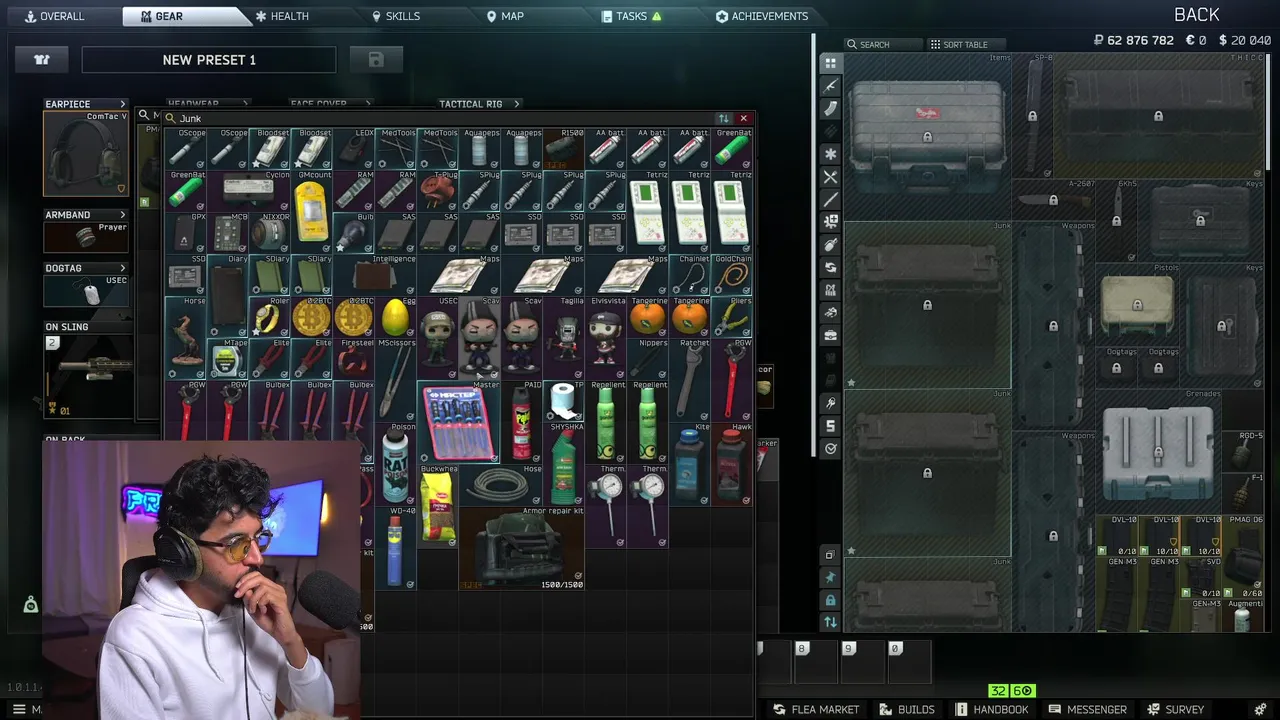The height and width of the screenshot is (720, 1280).
Task: Pick the R1500 rangefinder item
Action: tap(563, 149)
